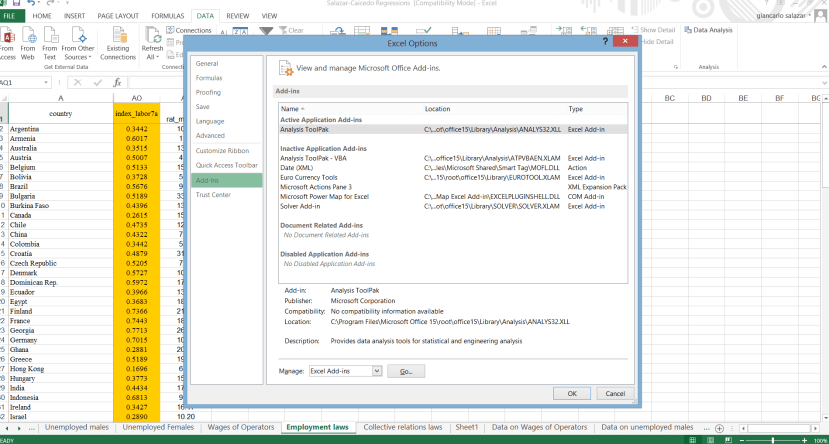Switch to Normal view in status bar
Image resolution: width=829 pixels, height=444 pixels.
pyautogui.click(x=693, y=440)
